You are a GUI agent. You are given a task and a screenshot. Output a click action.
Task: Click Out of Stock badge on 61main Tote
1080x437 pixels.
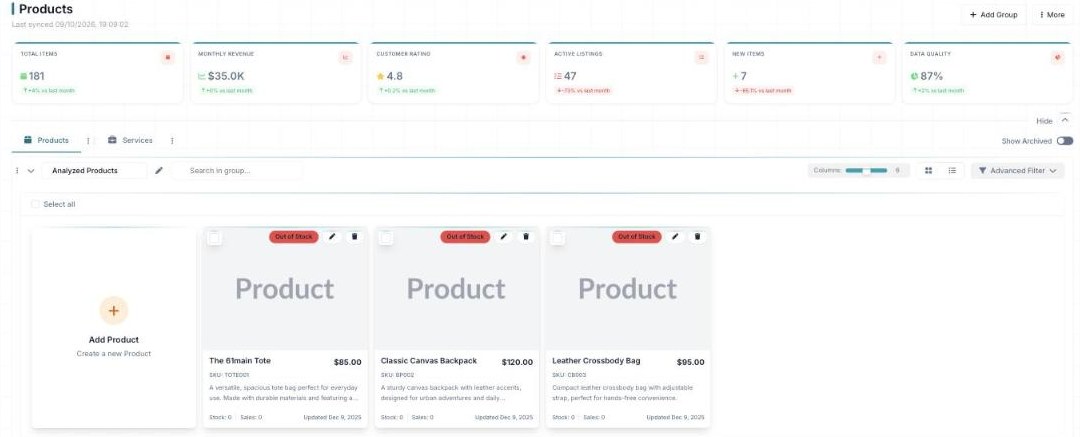pos(293,236)
